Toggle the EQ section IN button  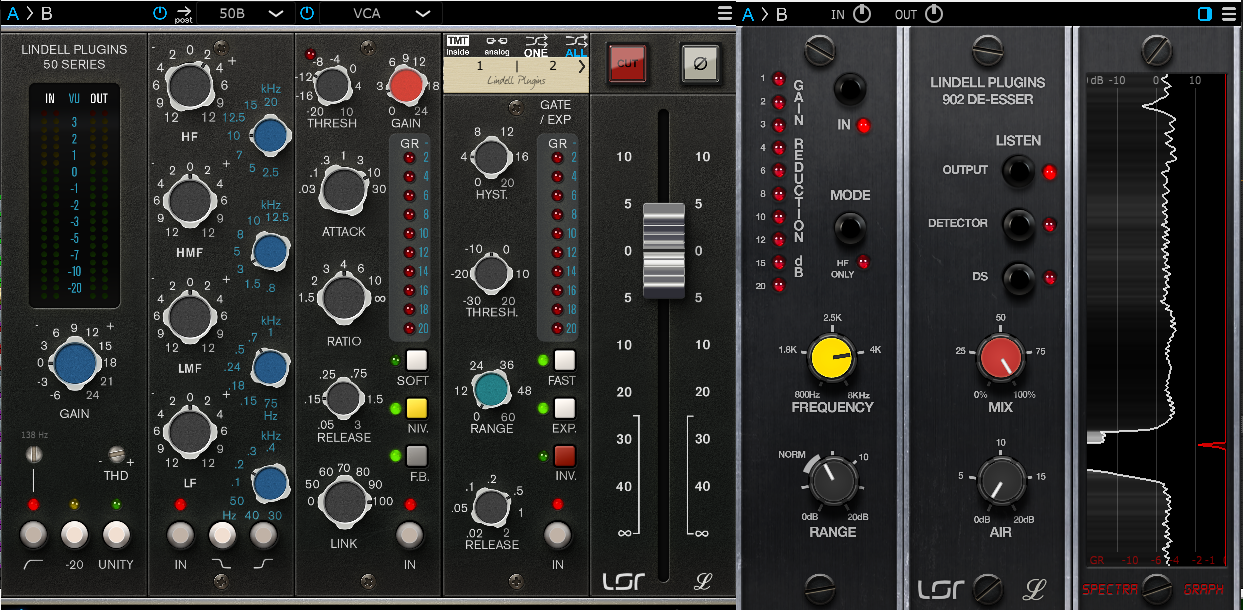(181, 535)
